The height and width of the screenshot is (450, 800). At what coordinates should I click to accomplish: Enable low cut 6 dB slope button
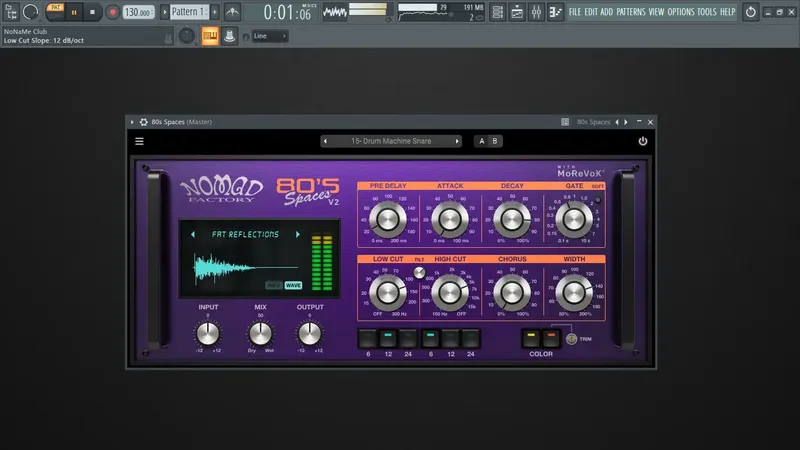[368, 338]
